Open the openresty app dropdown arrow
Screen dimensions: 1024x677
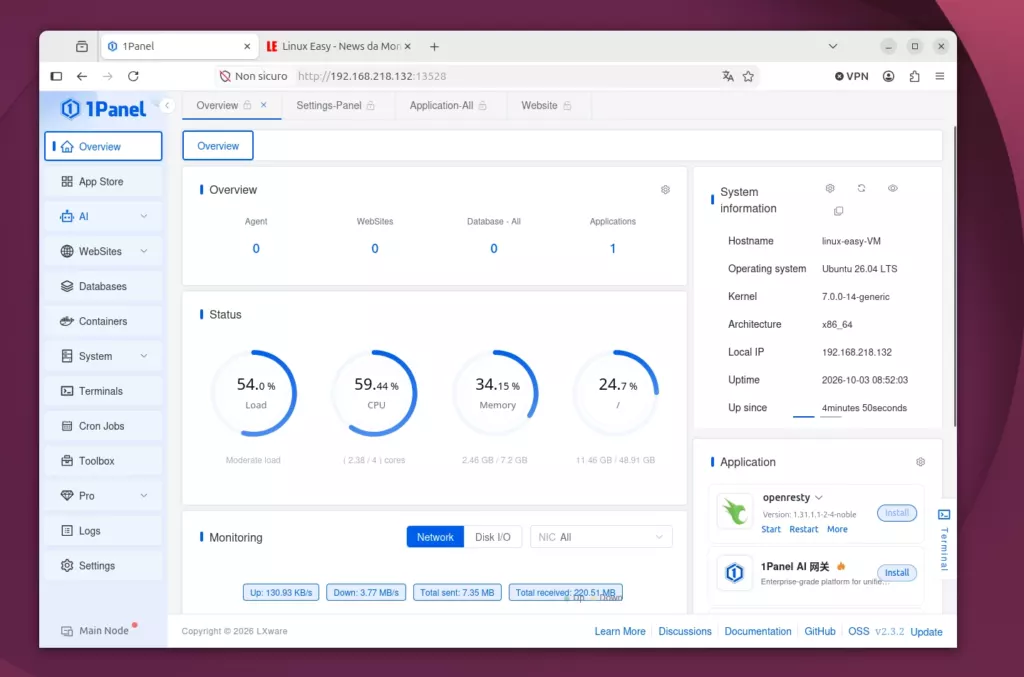pyautogui.click(x=819, y=497)
